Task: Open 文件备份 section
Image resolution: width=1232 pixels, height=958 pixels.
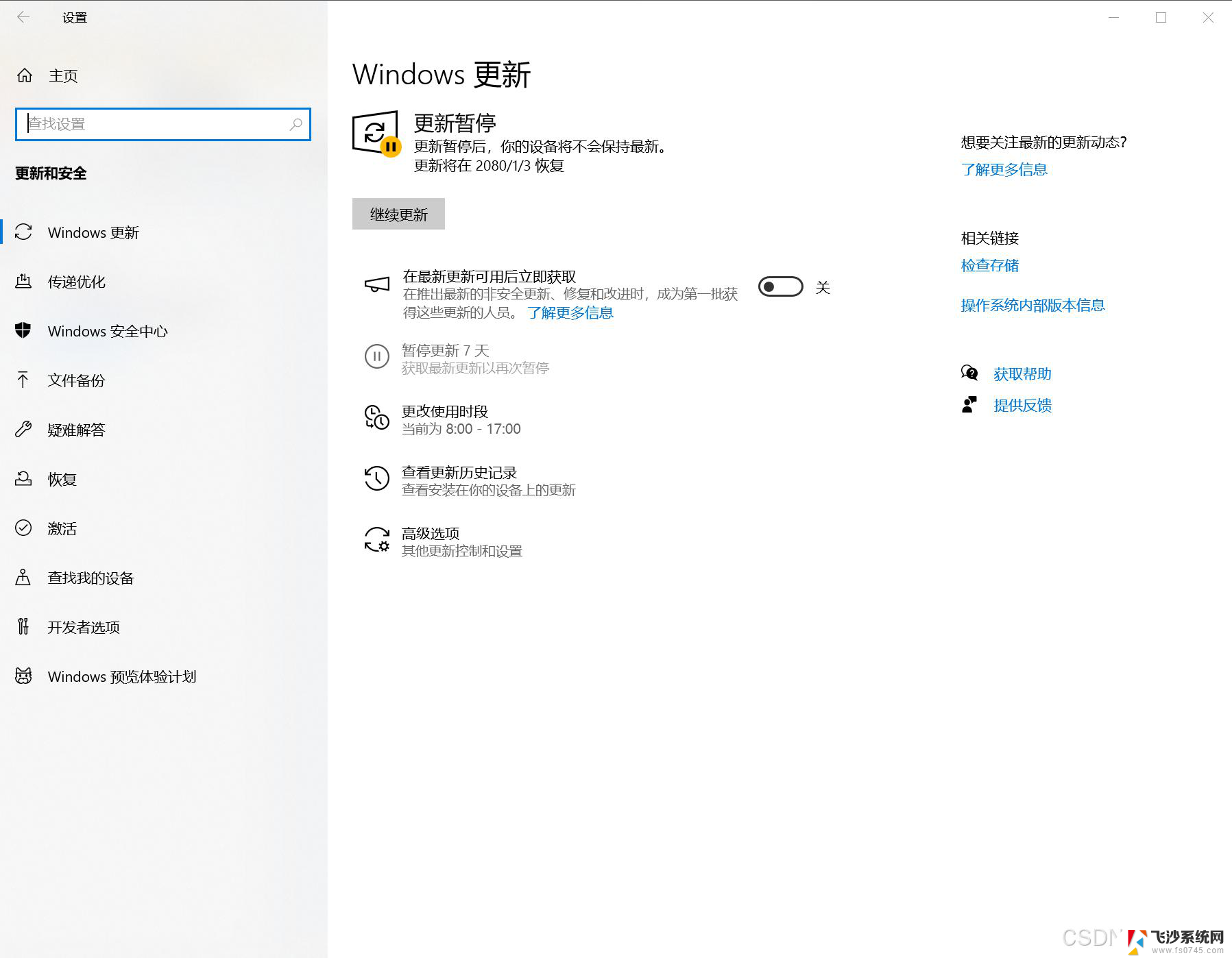Action: click(x=164, y=380)
